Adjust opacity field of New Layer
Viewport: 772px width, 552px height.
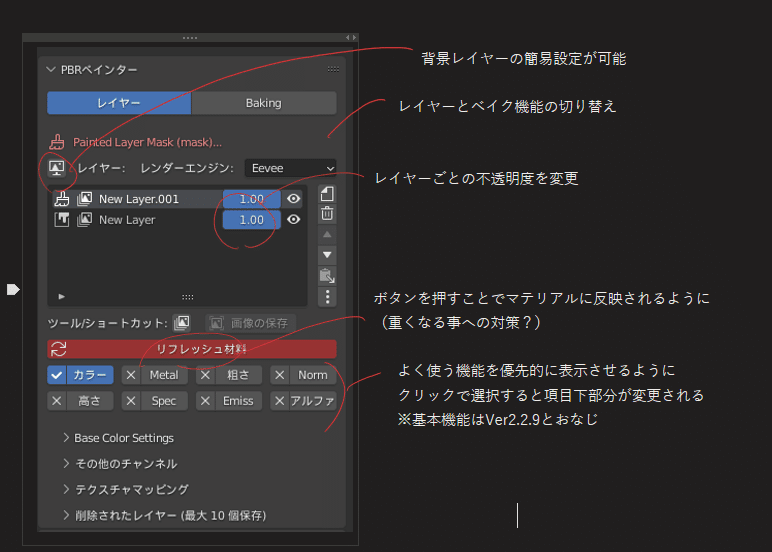(x=252, y=220)
